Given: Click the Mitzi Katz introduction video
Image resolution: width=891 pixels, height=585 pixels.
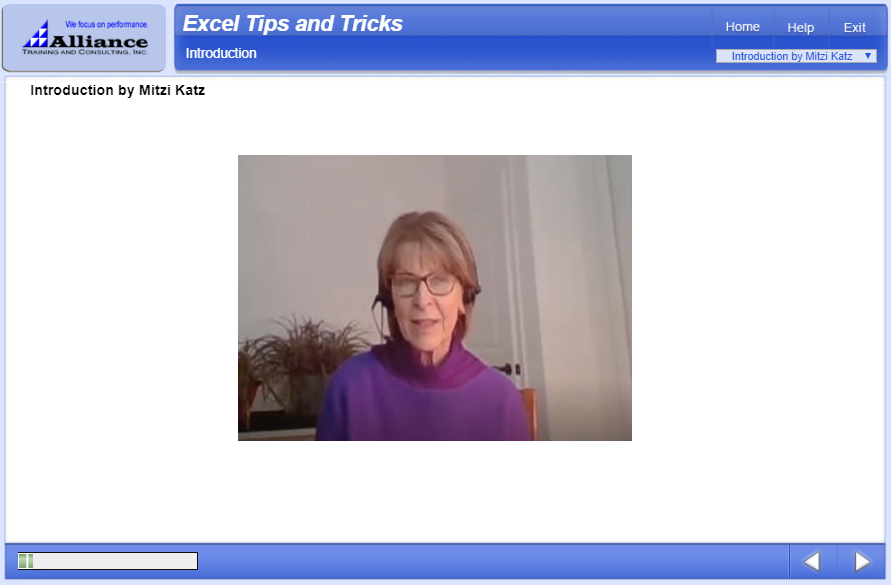Looking at the screenshot, I should point(435,298).
